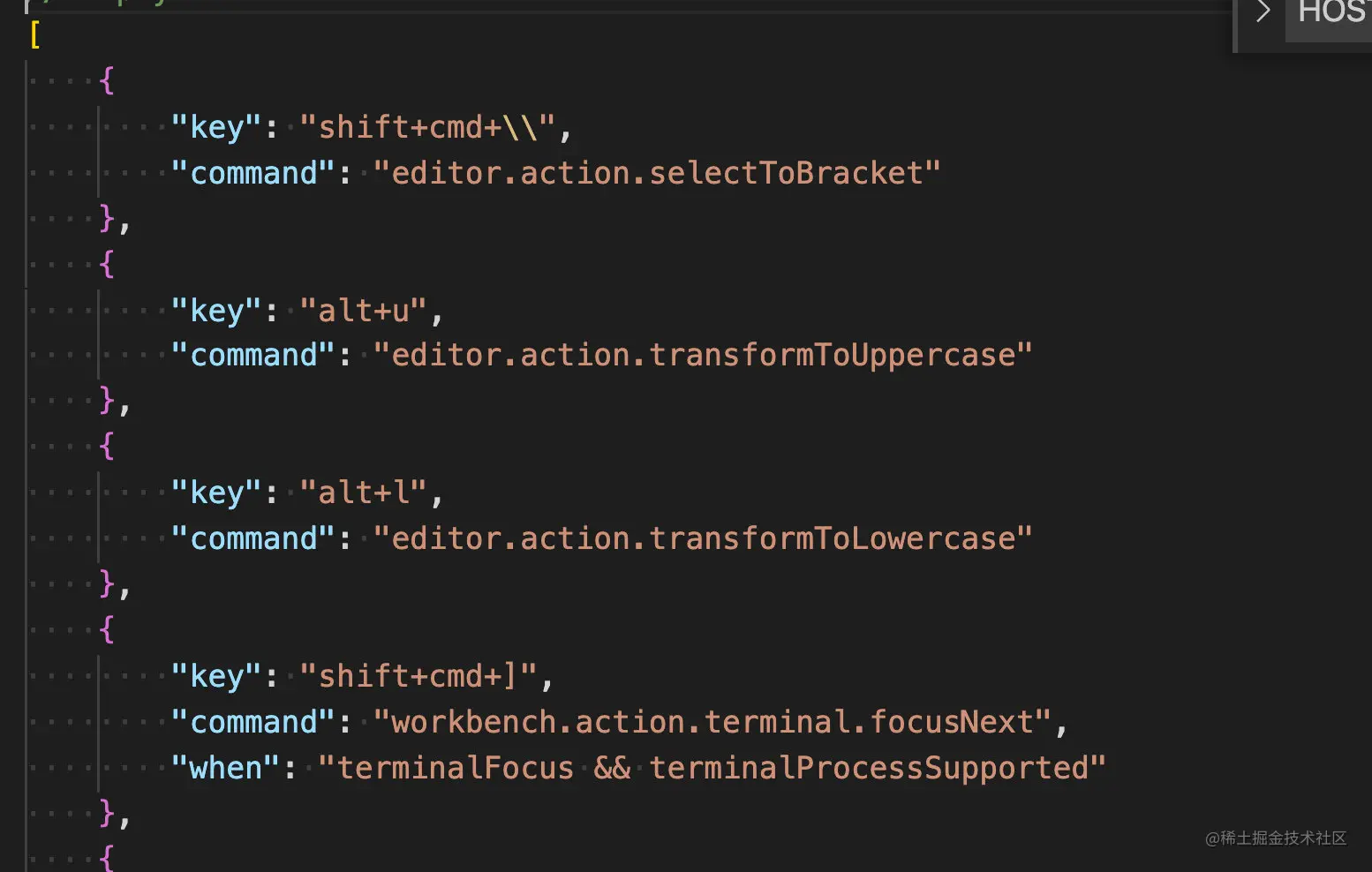Screen dimensions: 1372x872
Task: Expand the find widget replace chevron
Action: 1263,12
